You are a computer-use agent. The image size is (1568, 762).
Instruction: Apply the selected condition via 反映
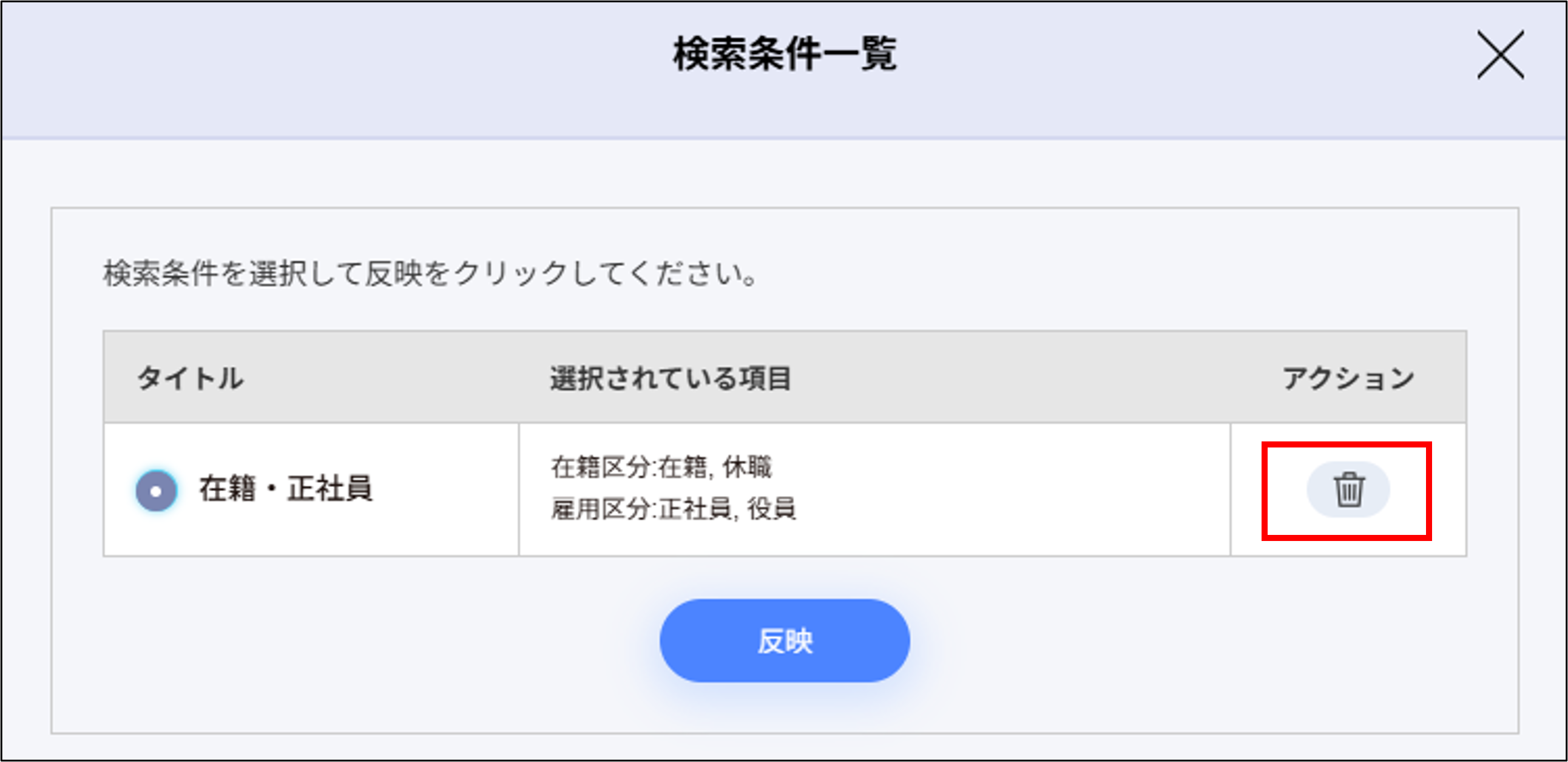pos(784,639)
